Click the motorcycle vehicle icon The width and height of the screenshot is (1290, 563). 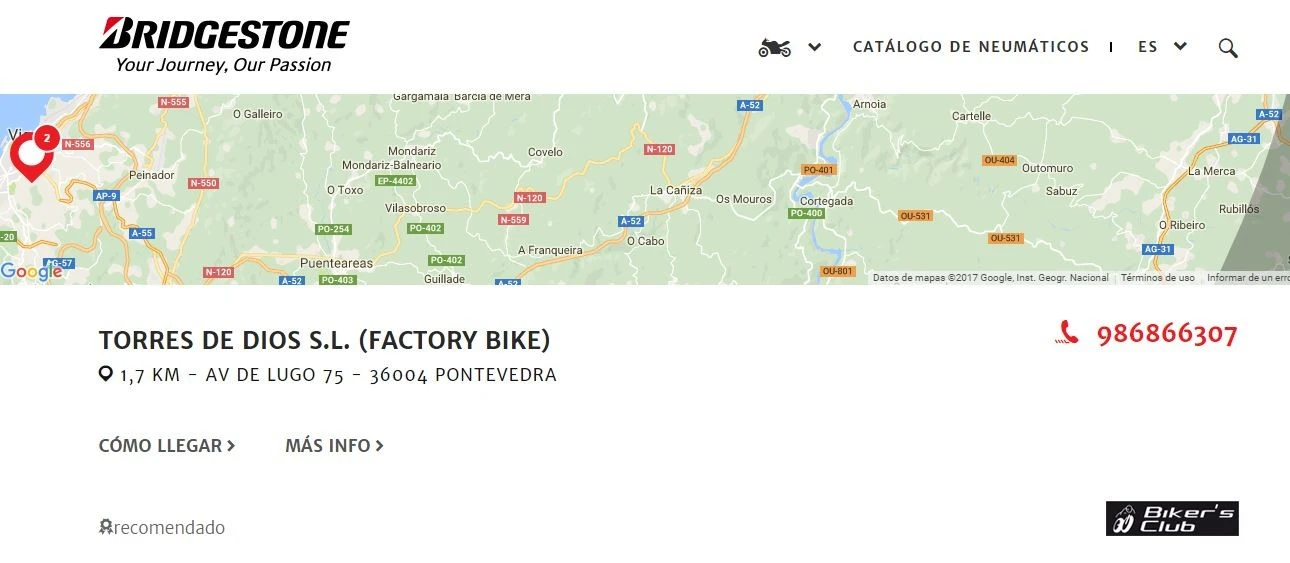pyautogui.click(x=774, y=47)
